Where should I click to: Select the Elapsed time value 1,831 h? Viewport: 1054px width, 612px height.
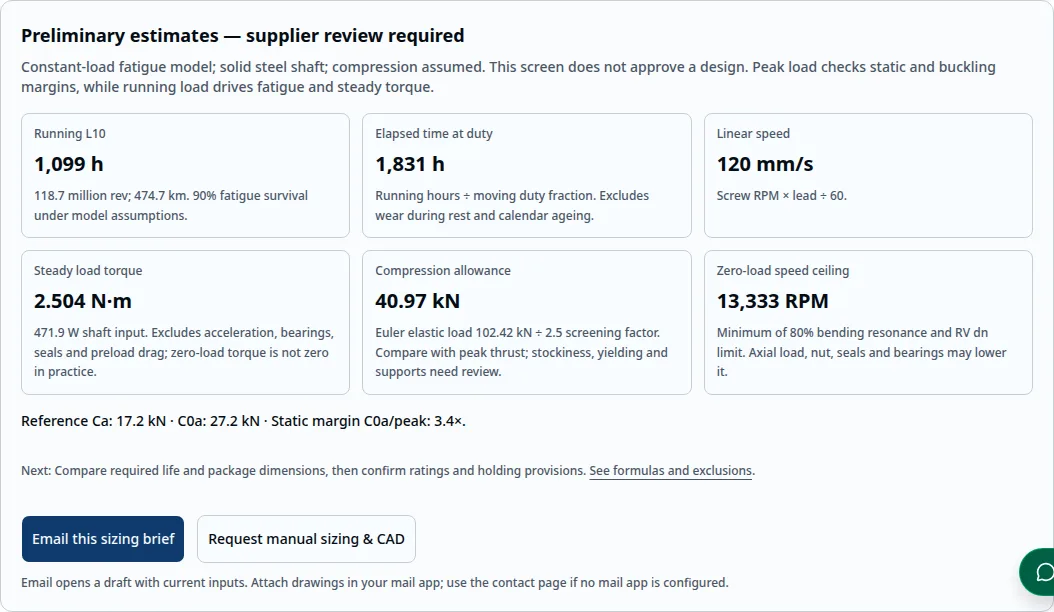pos(410,164)
